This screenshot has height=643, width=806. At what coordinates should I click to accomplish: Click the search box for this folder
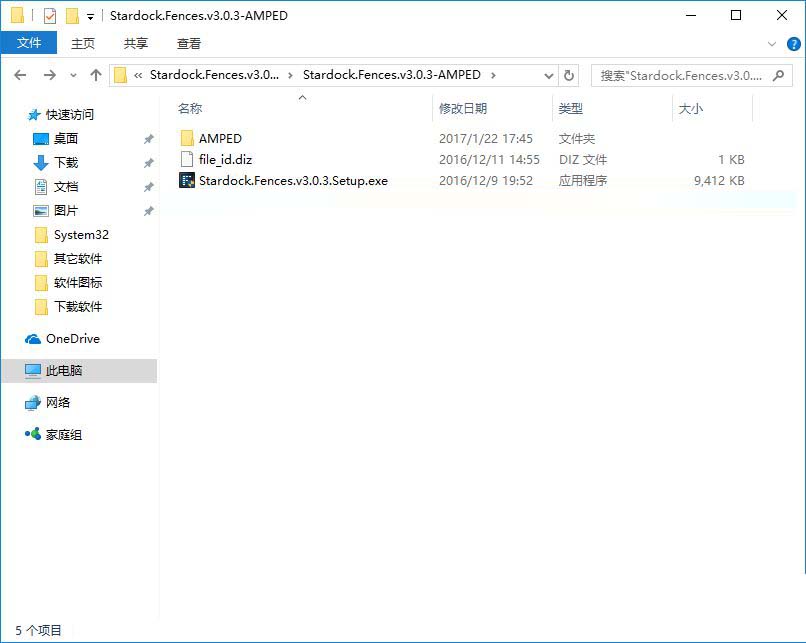680,75
